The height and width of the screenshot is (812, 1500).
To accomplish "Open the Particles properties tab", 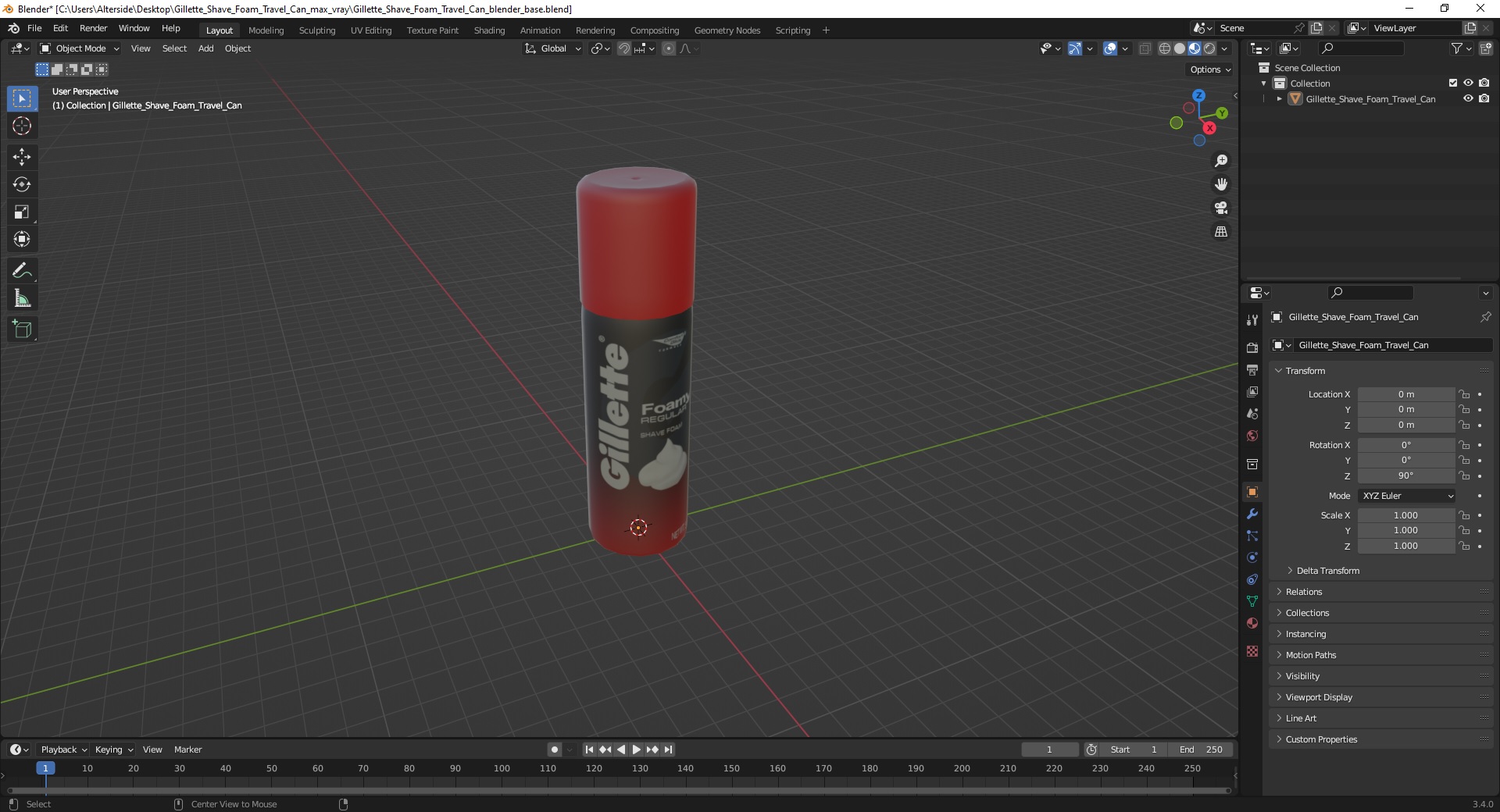I will [1252, 536].
